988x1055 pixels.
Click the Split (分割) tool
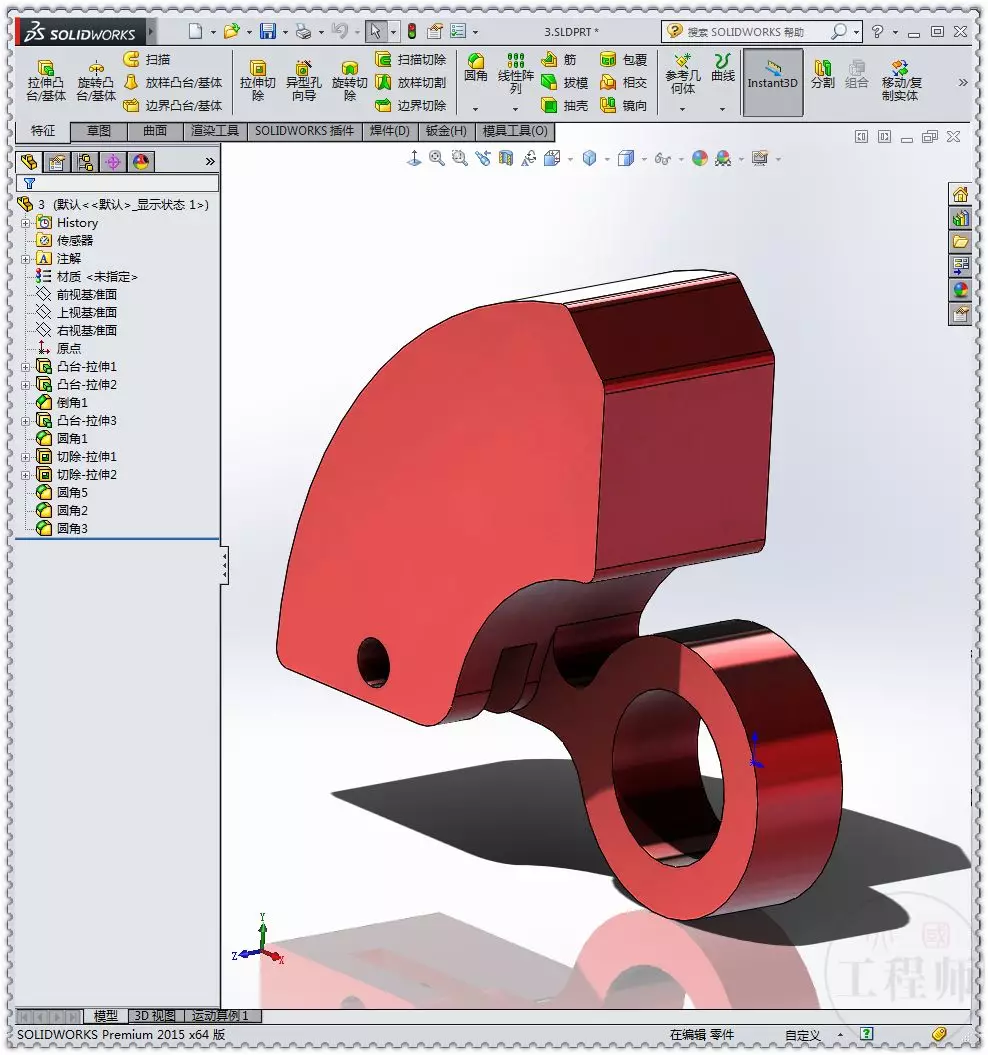[822, 73]
